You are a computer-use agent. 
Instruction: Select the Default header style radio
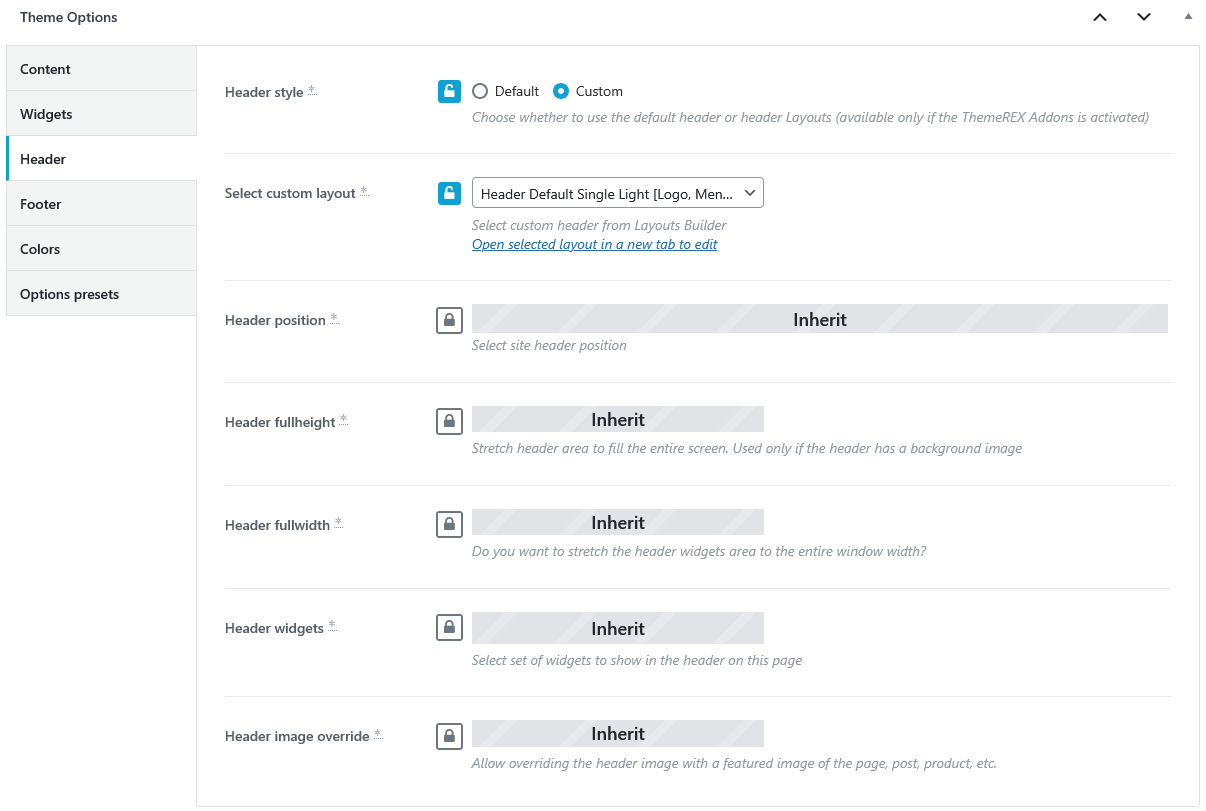pyautogui.click(x=480, y=91)
